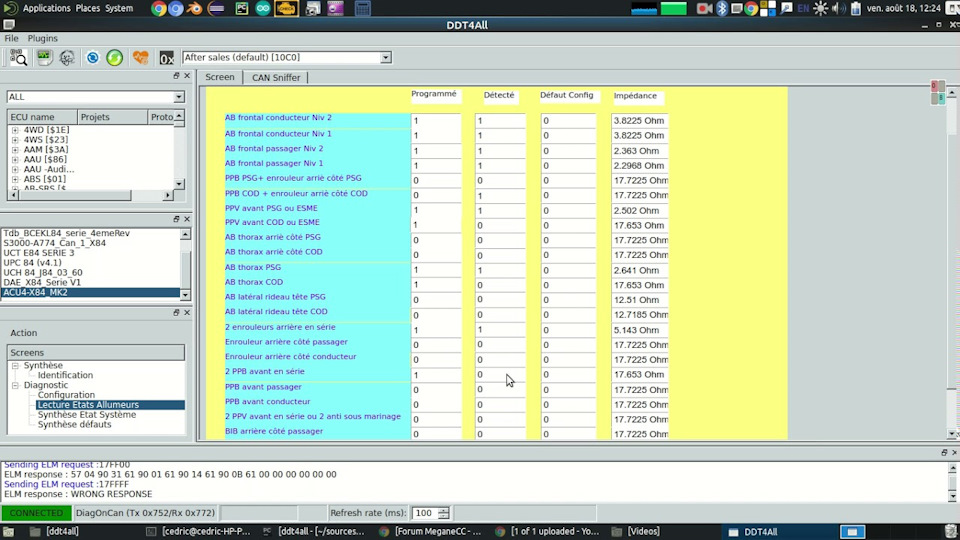Collapse the Diagnostic tree node
The width and height of the screenshot is (960, 540).
(x=15, y=385)
